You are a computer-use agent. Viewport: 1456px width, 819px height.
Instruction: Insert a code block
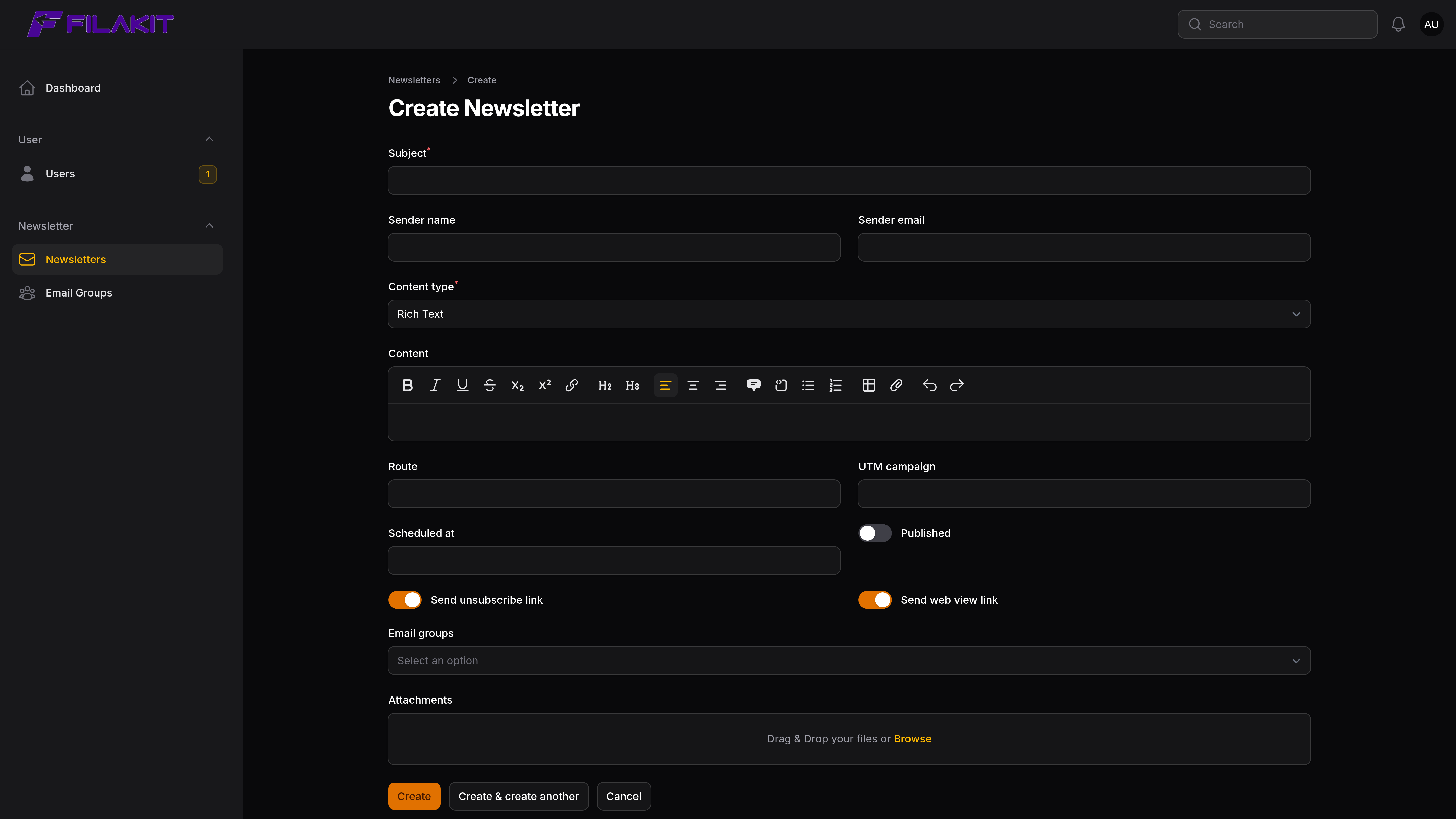(781, 385)
